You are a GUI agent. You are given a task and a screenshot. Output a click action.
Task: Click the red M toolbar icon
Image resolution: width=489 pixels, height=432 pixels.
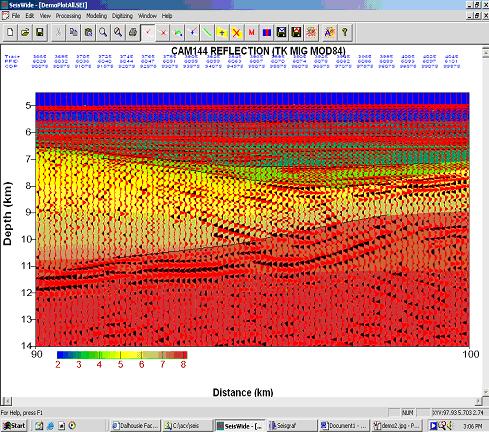(251, 32)
